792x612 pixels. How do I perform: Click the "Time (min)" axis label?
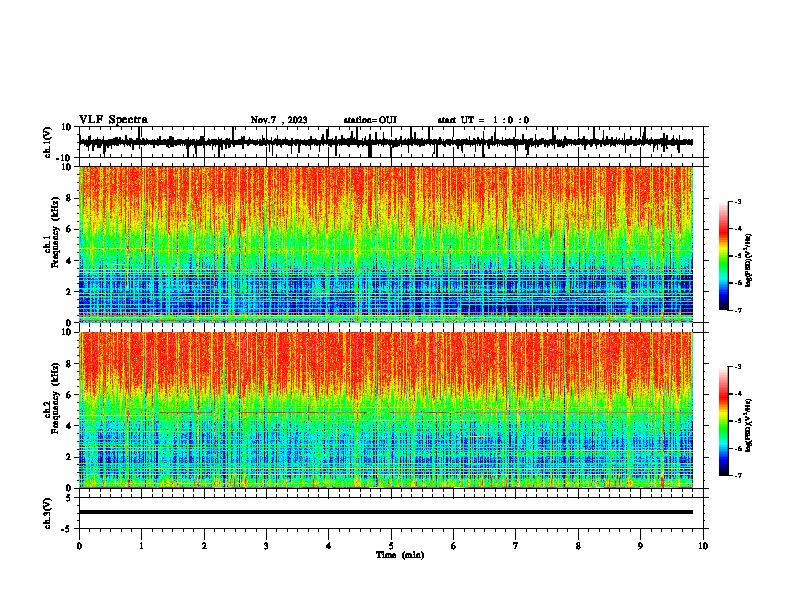click(x=400, y=555)
